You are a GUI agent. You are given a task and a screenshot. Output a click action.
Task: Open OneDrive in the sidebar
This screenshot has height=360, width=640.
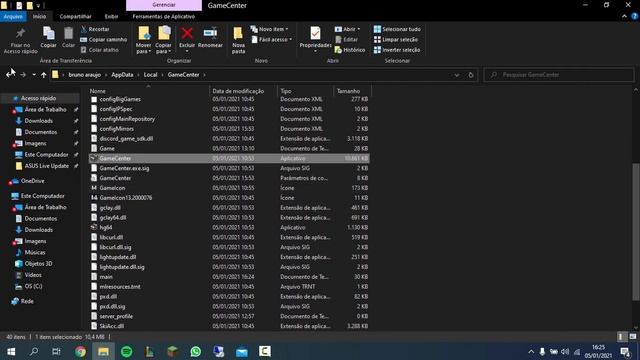click(32, 181)
